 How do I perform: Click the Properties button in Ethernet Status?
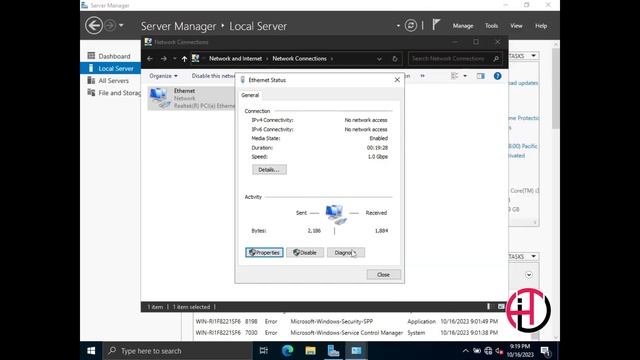[x=264, y=253]
